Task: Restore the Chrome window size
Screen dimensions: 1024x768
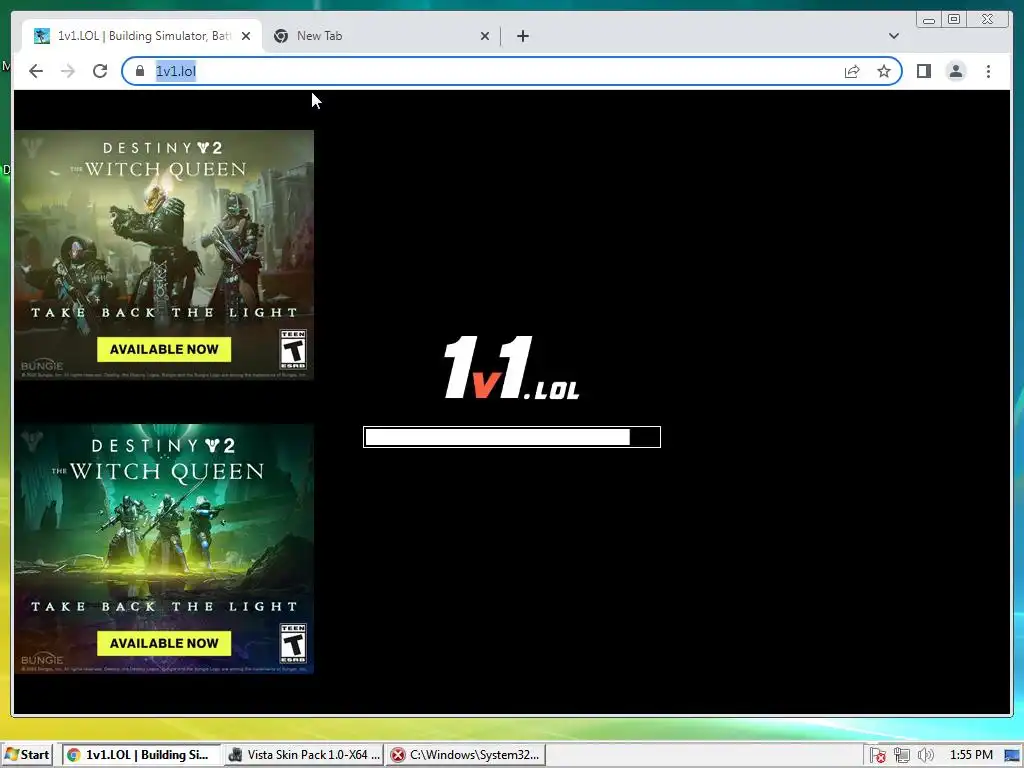Action: click(x=953, y=20)
